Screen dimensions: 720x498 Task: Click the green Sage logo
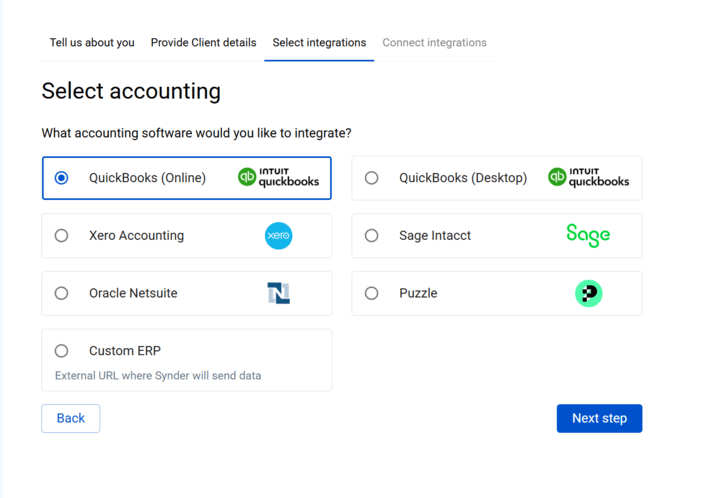point(588,235)
